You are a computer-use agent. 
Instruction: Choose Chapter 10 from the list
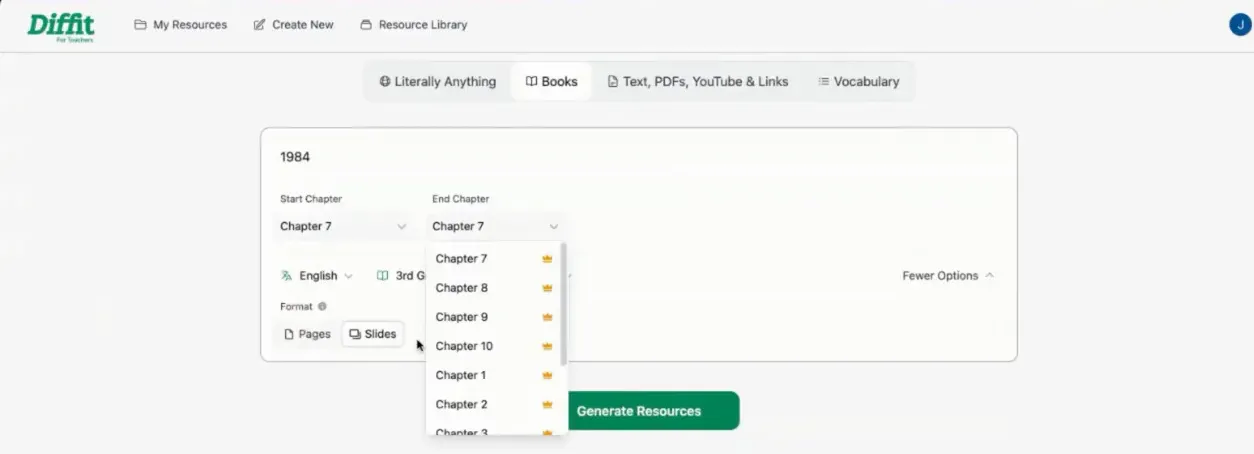point(494,346)
